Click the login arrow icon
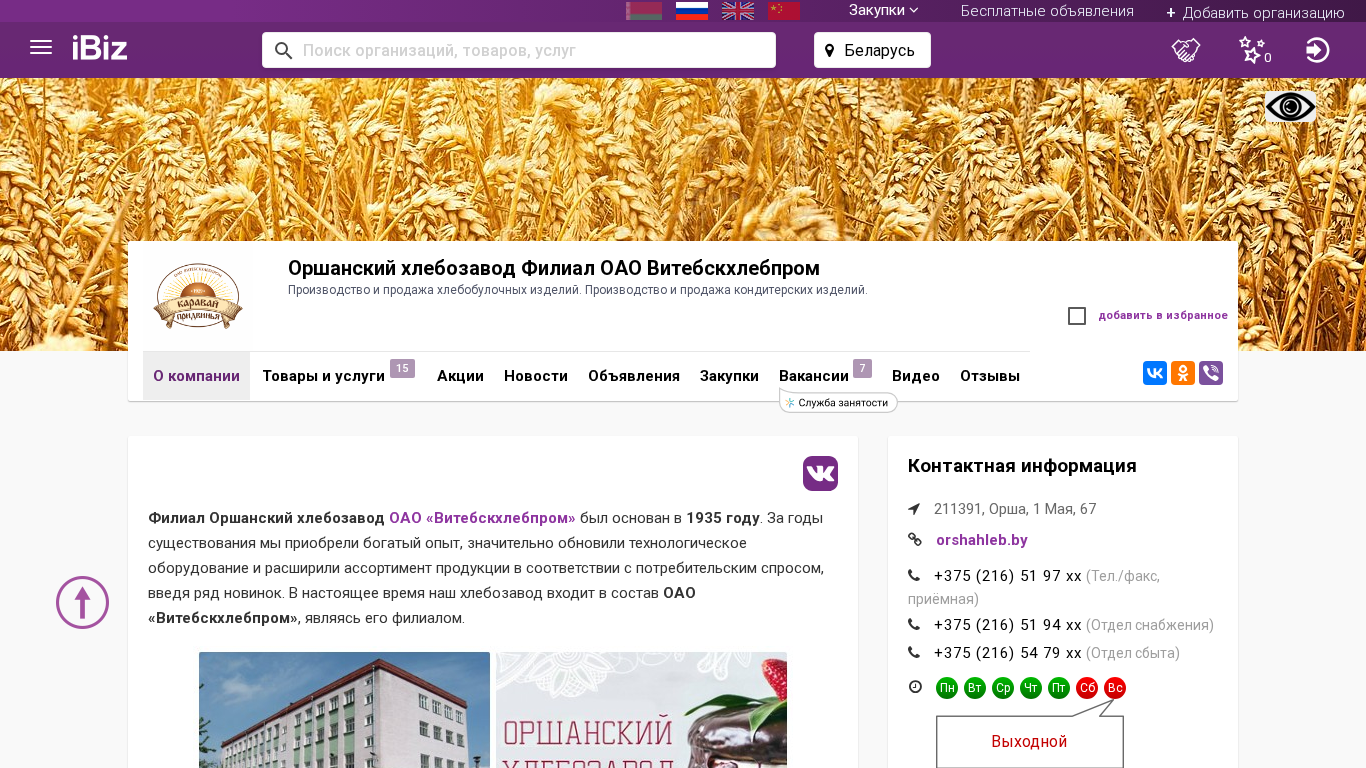Screen dimensions: 1366x768 point(1318,50)
